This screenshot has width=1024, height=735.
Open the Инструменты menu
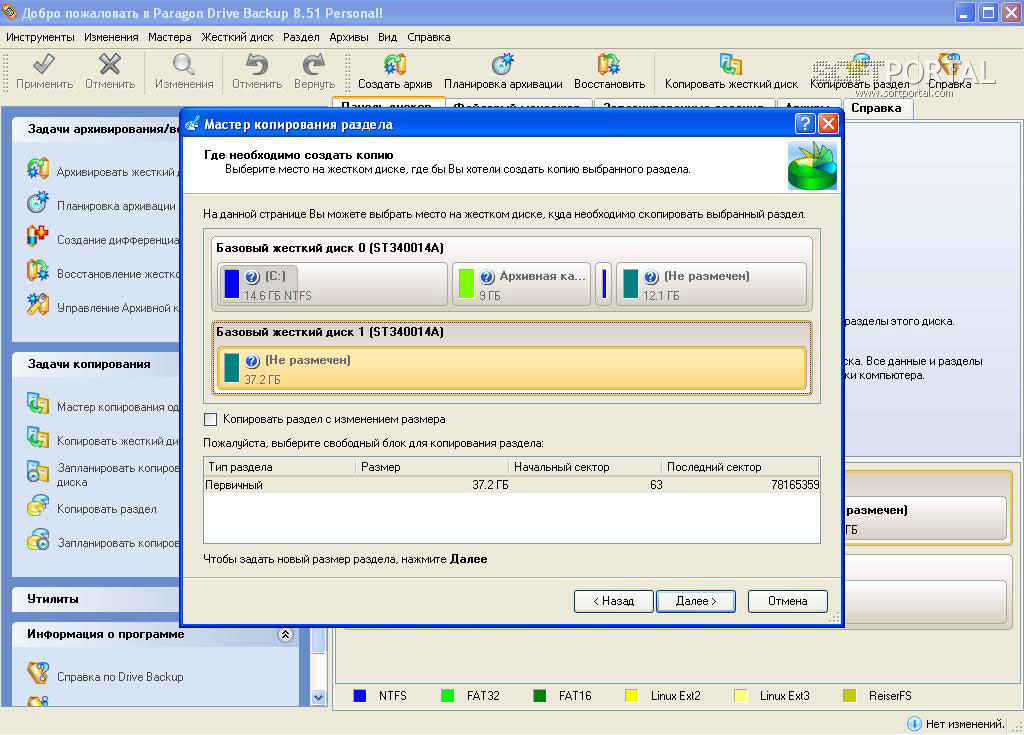40,37
